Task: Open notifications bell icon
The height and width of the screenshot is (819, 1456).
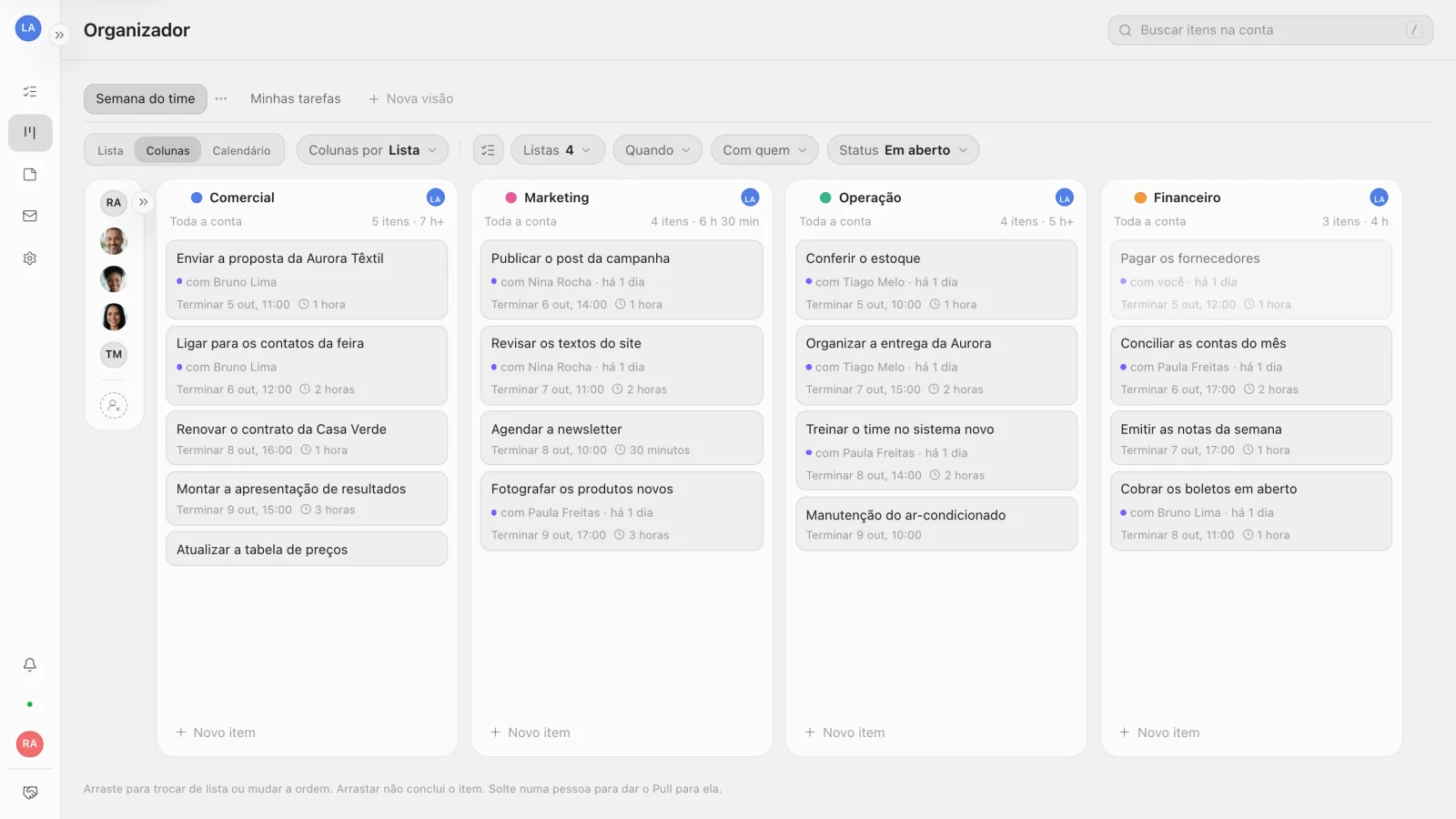Action: [30, 665]
